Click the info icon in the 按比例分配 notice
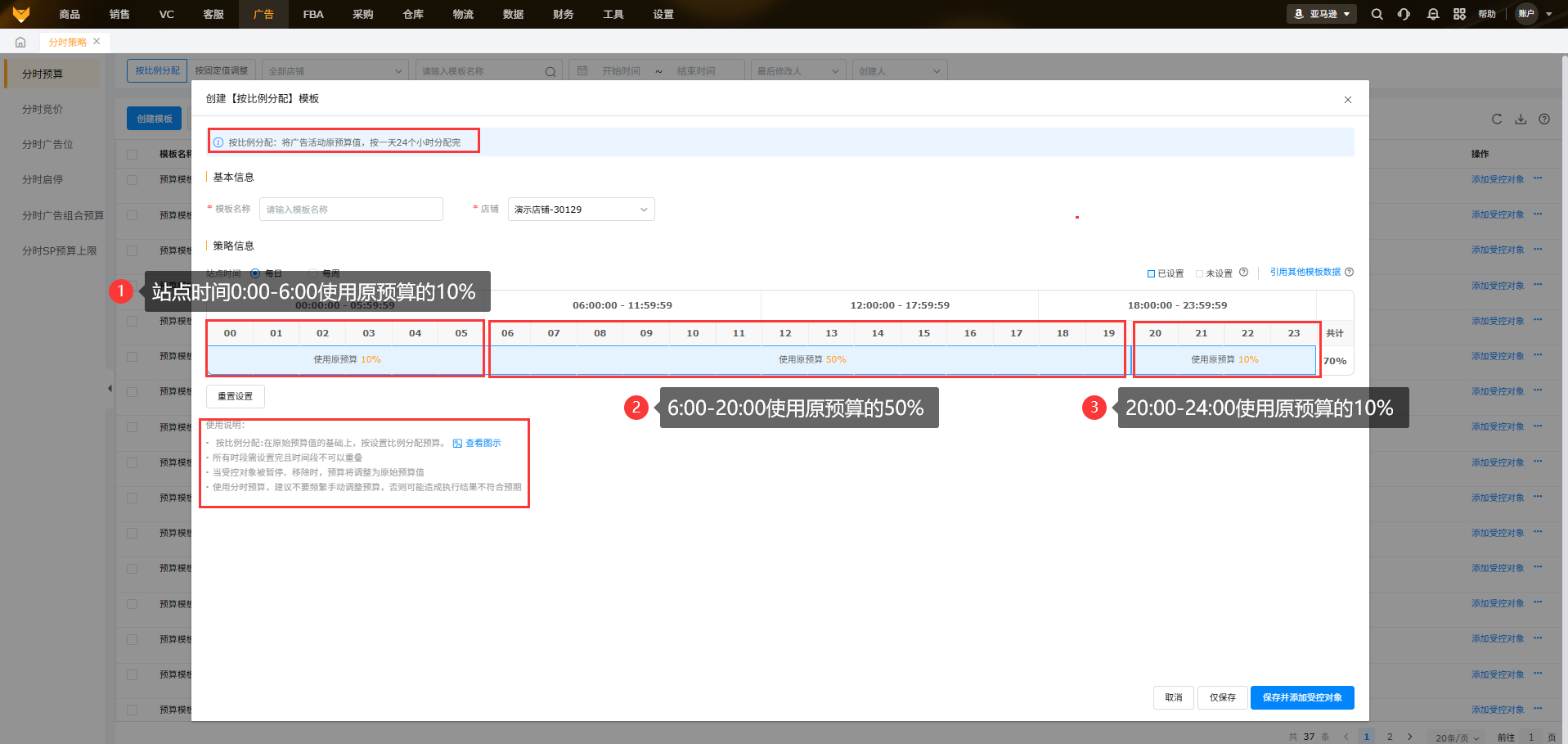Screen dimensions: 1568x744 [218, 142]
